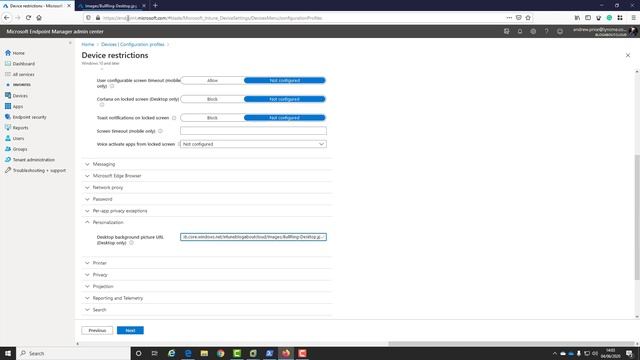Open a new browser tab

[156, 6]
